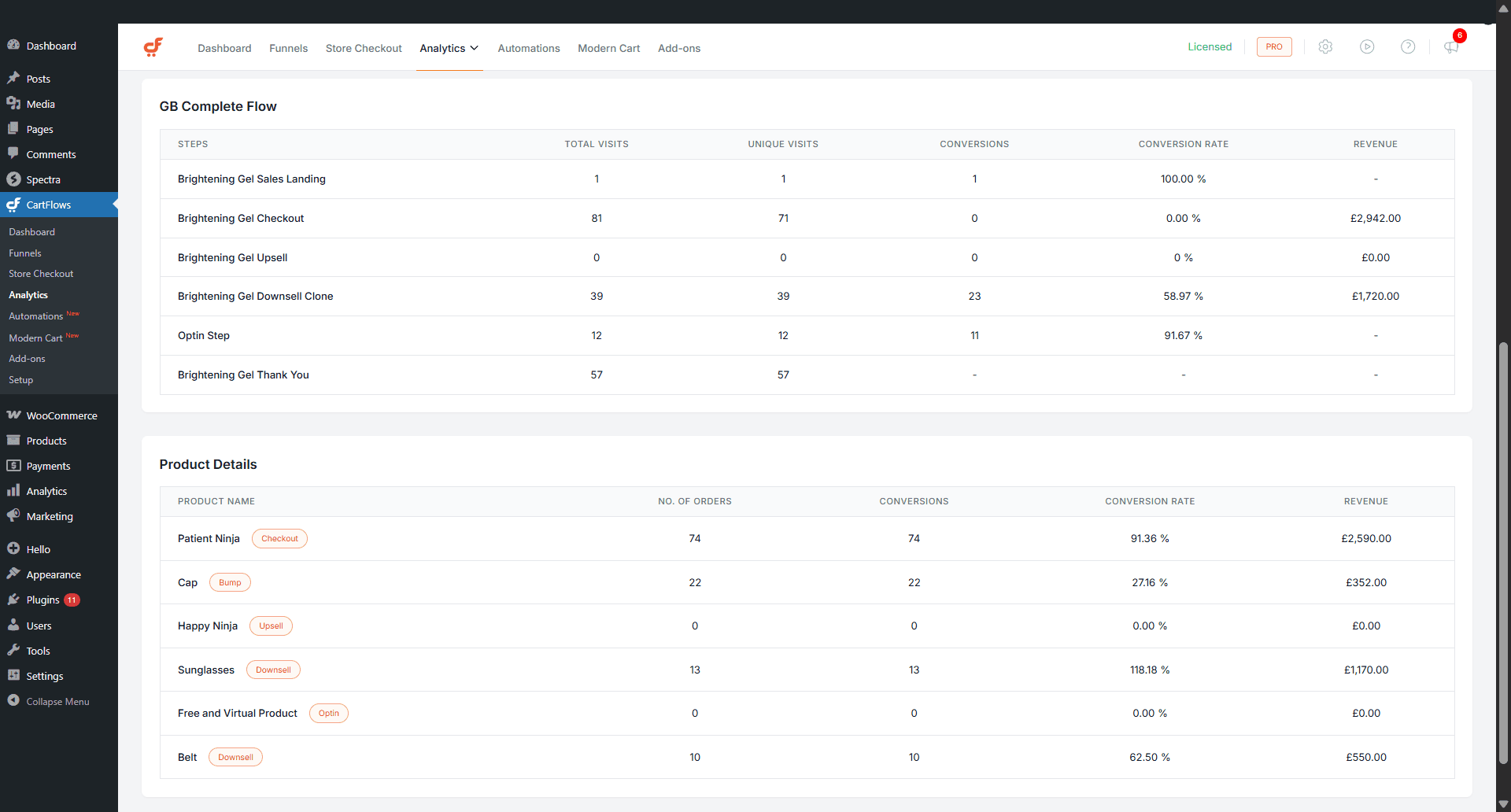This screenshot has height=812, width=1511.
Task: Click the PRO badge button
Action: 1273,46
